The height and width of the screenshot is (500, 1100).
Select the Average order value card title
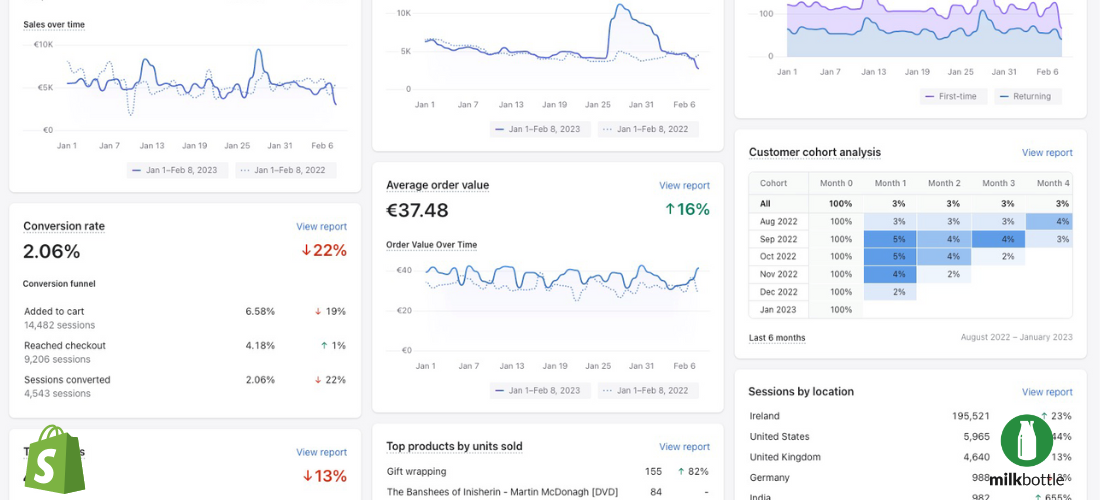pos(437,185)
